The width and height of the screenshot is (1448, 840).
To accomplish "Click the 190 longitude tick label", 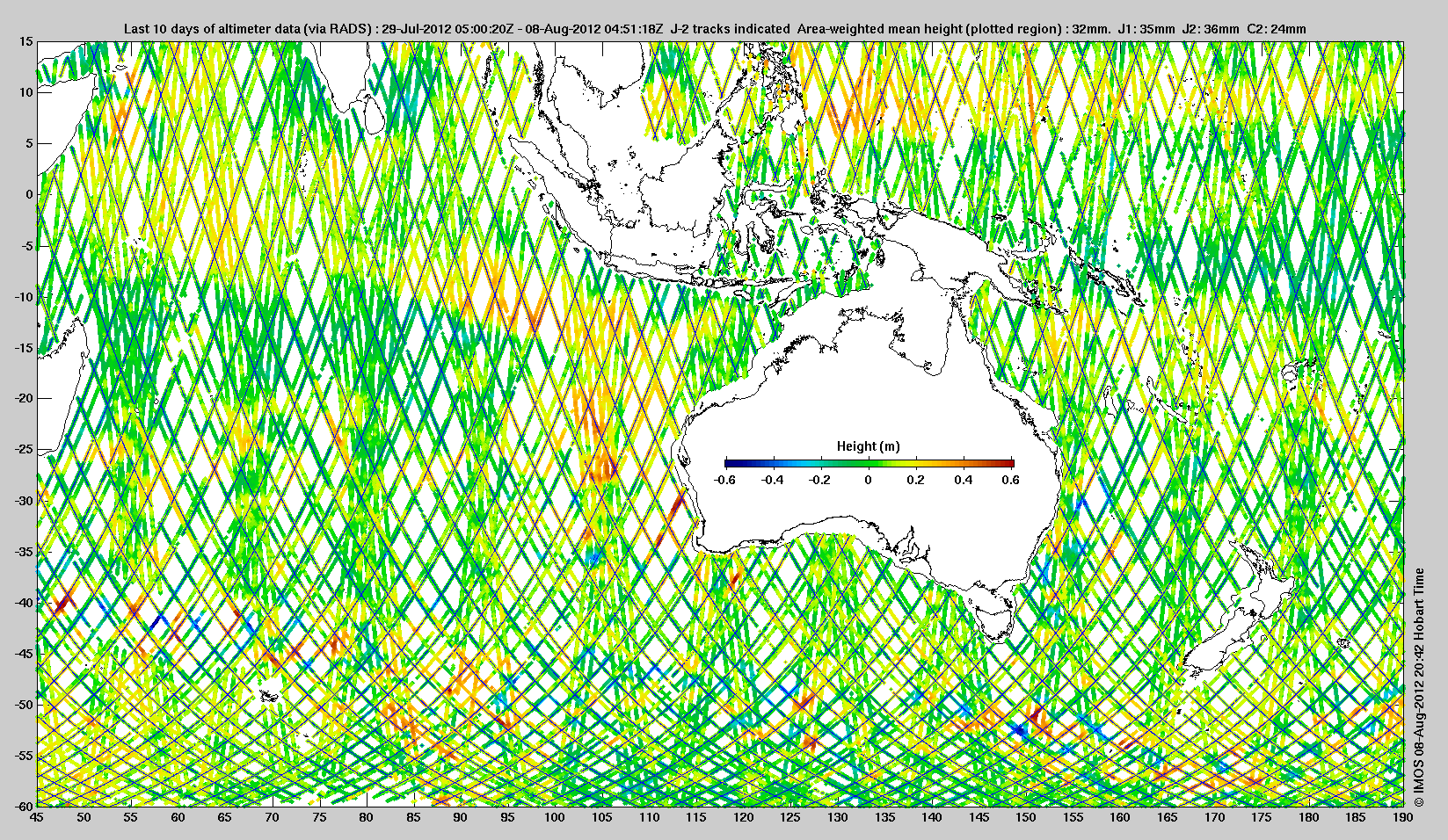I will pos(1403,817).
